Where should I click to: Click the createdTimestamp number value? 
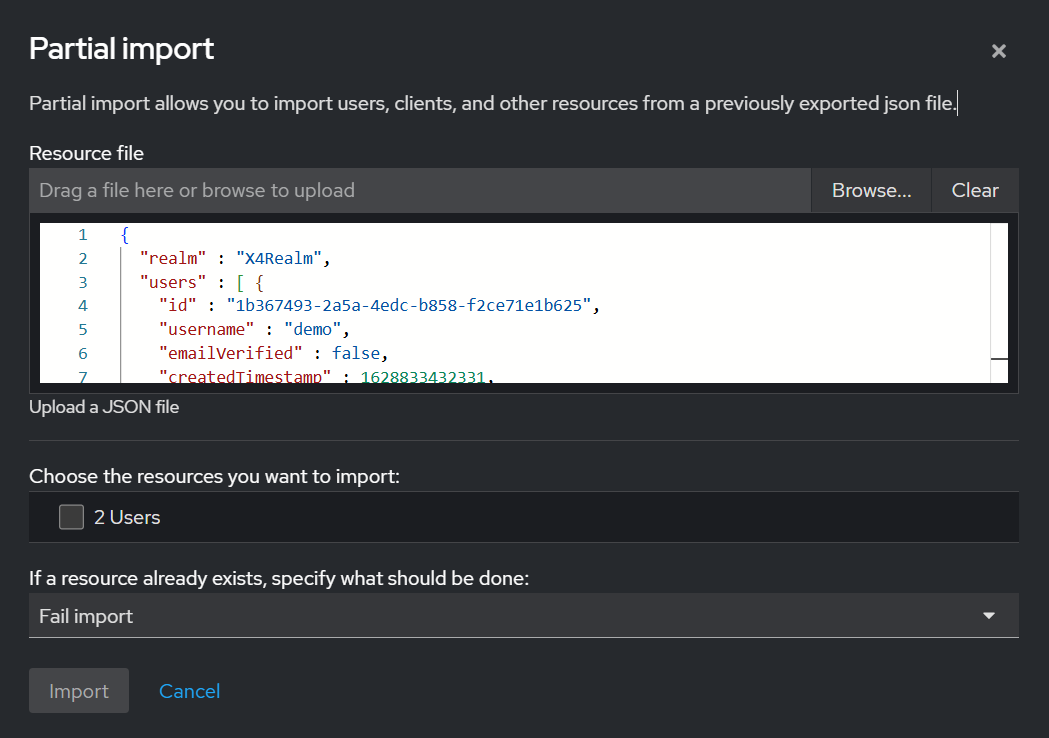[425, 376]
